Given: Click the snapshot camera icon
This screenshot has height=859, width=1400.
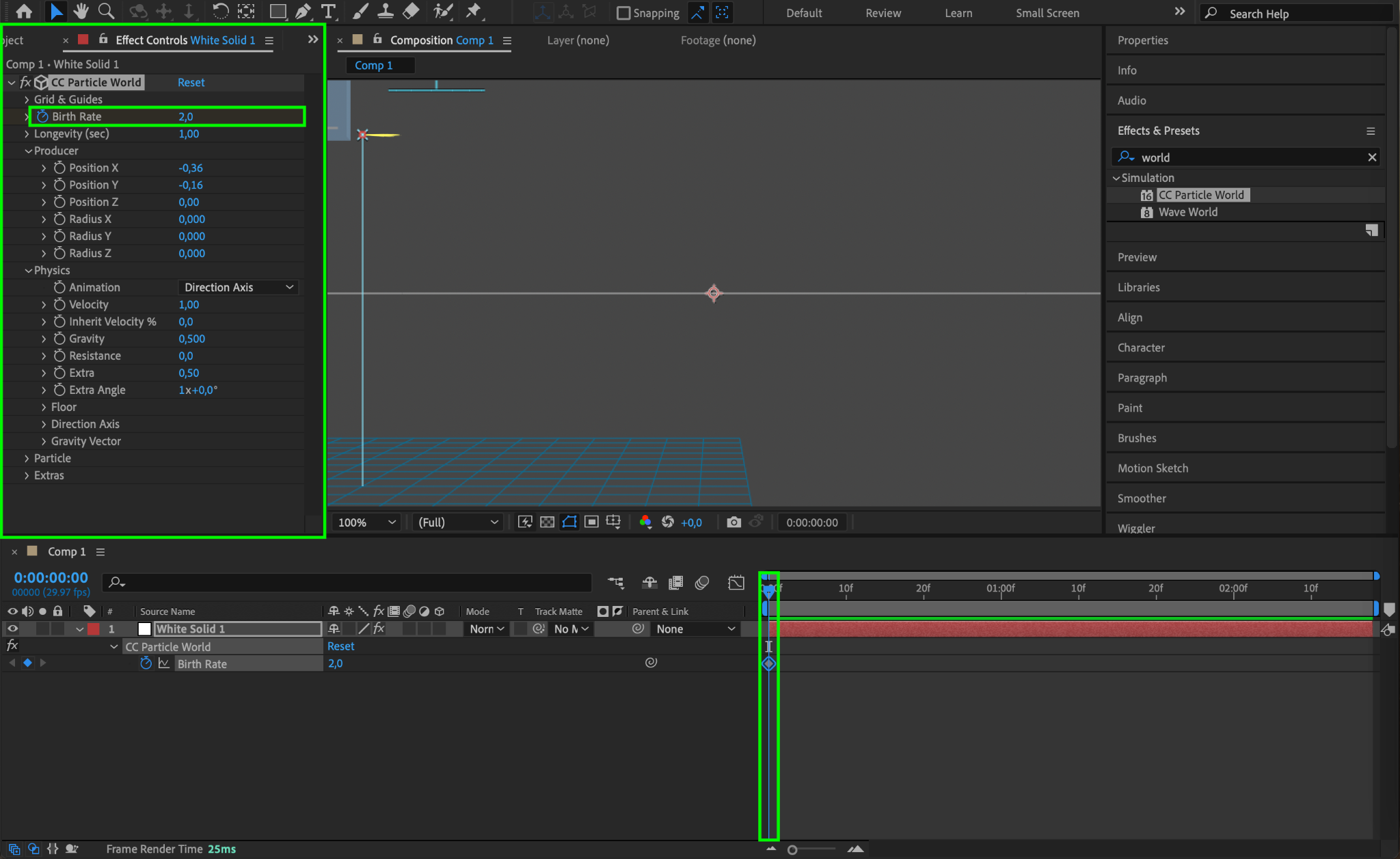Looking at the screenshot, I should (733, 522).
